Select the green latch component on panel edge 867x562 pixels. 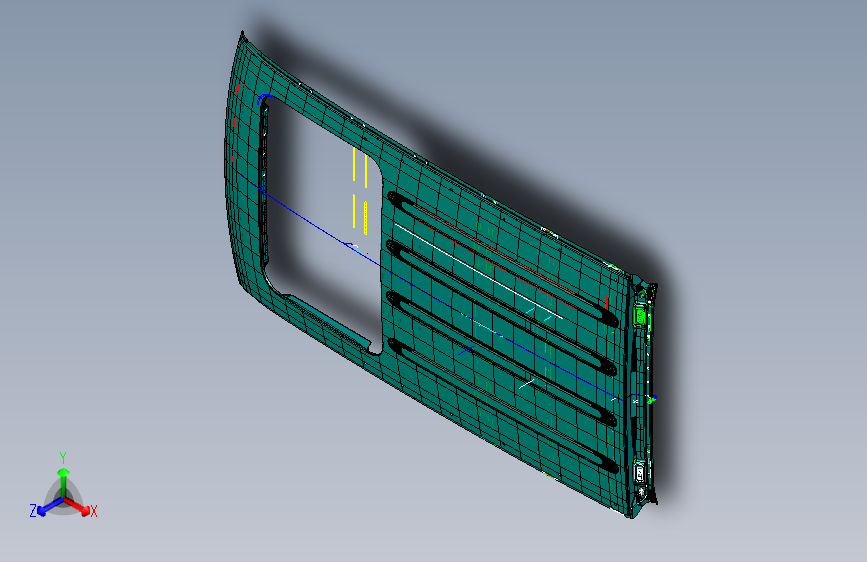(x=640, y=316)
